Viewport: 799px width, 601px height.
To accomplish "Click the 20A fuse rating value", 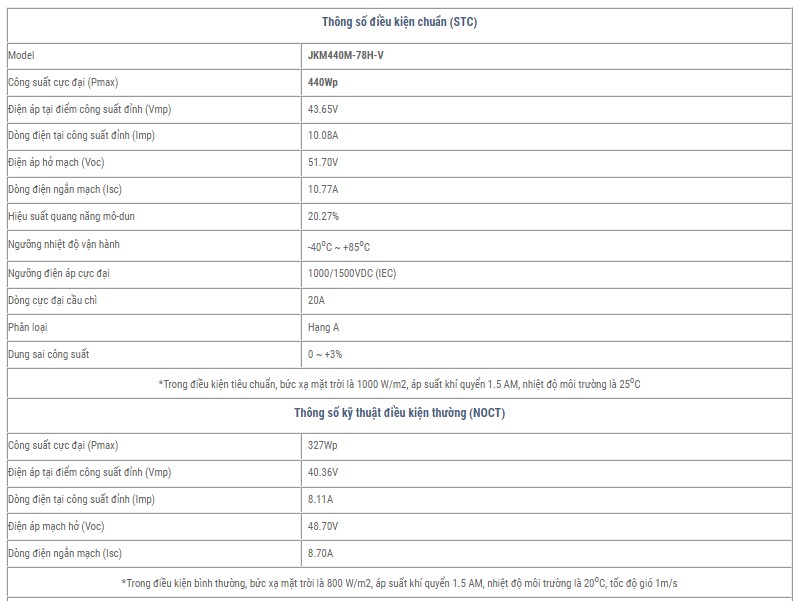I will click(x=316, y=300).
